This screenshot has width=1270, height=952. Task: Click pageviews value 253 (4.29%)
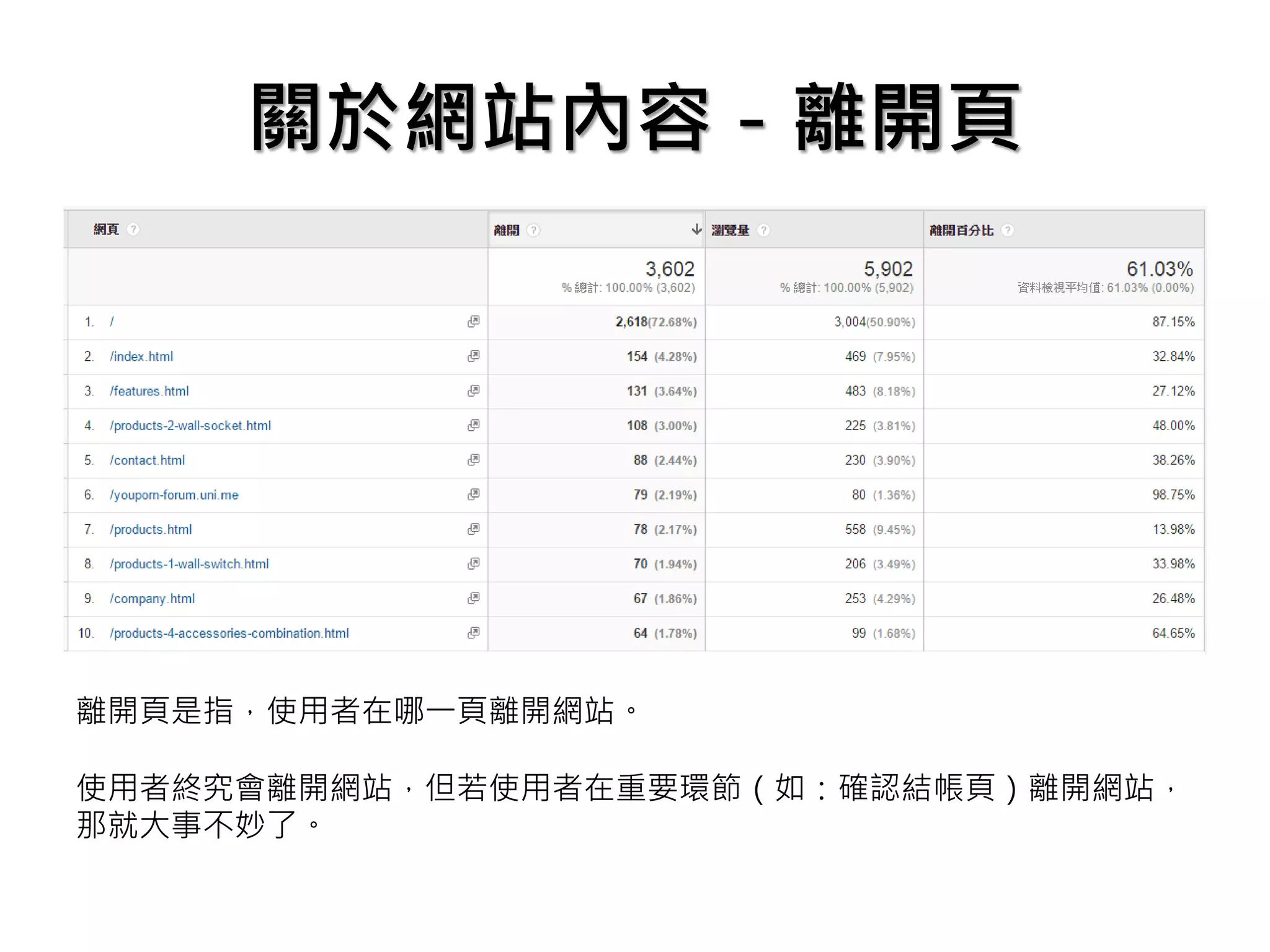pos(880,599)
